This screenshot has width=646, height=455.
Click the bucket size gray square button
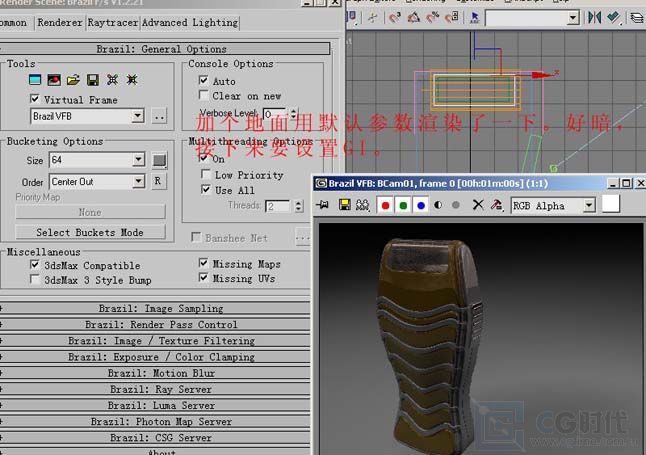point(159,160)
